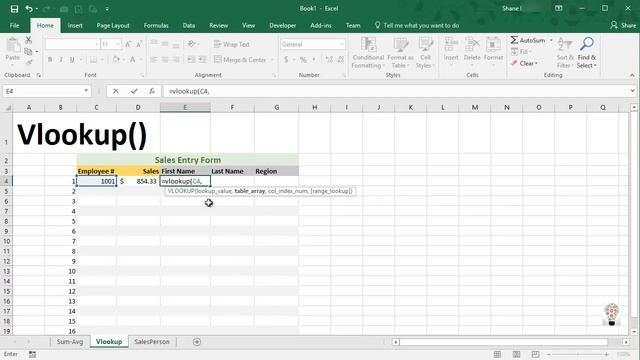Switch to Page Break Preview icon
640x360 pixels.
[x=535, y=354]
